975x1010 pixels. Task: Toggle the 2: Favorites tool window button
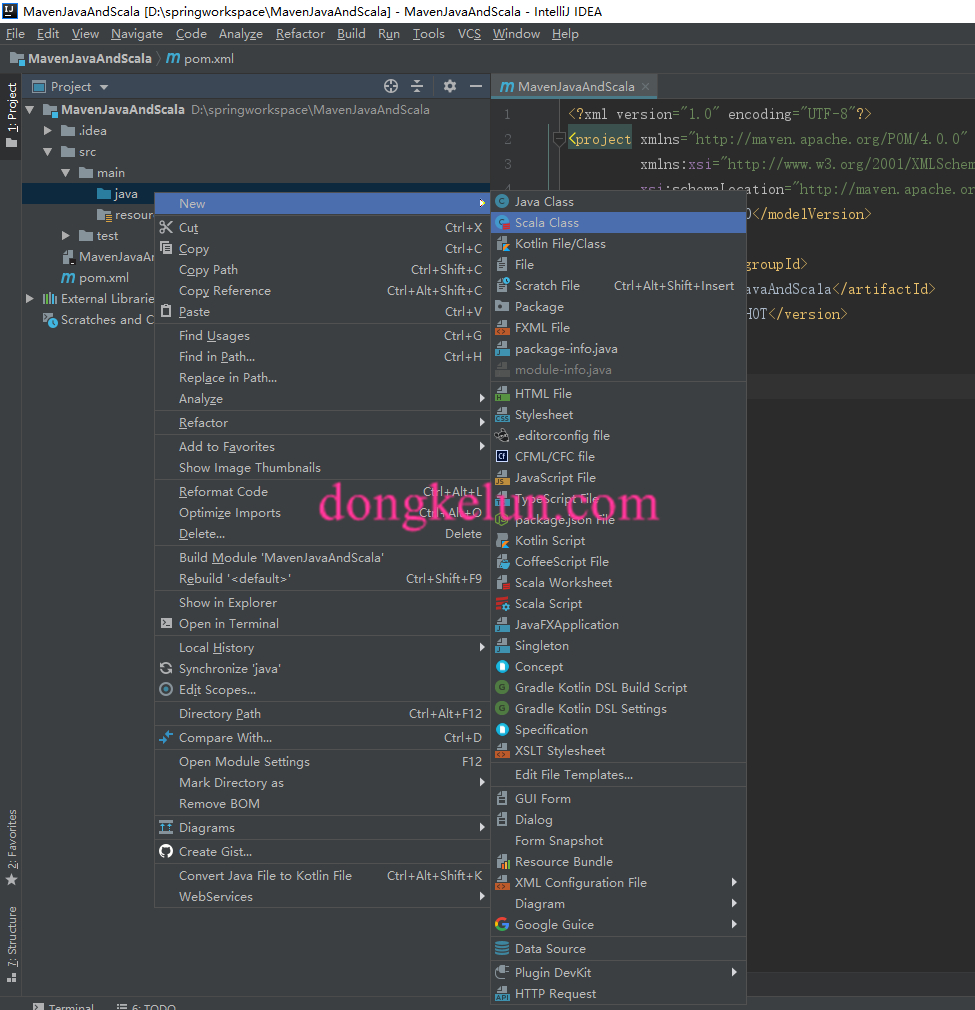12,847
